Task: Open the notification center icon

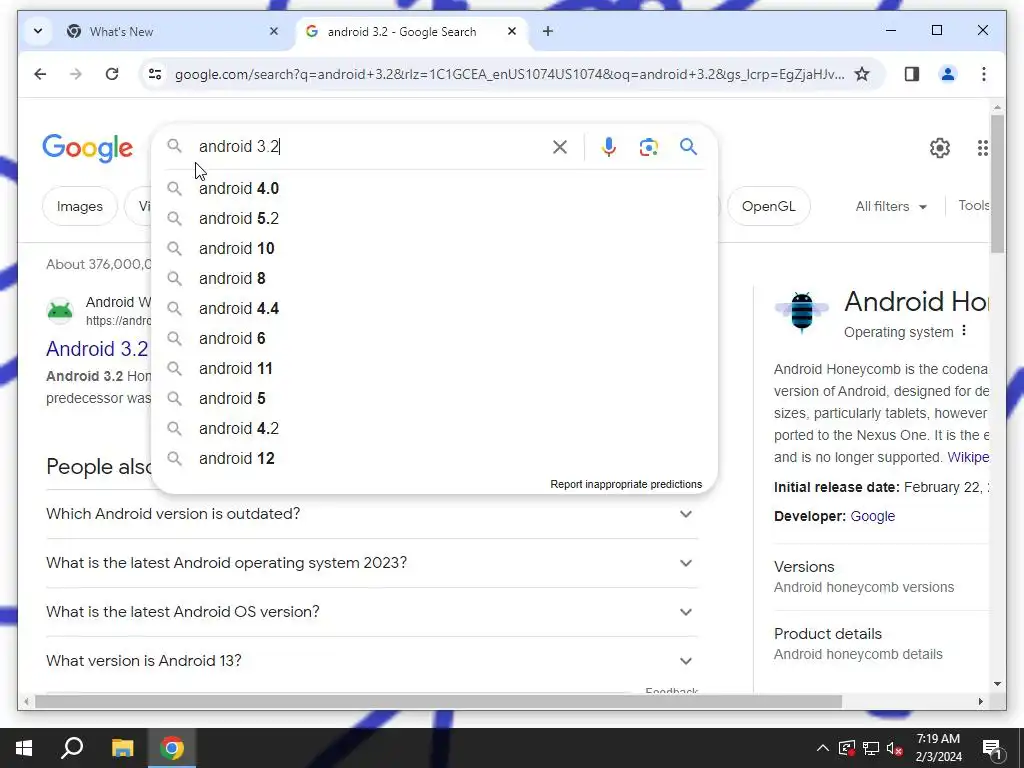Action: point(993,748)
